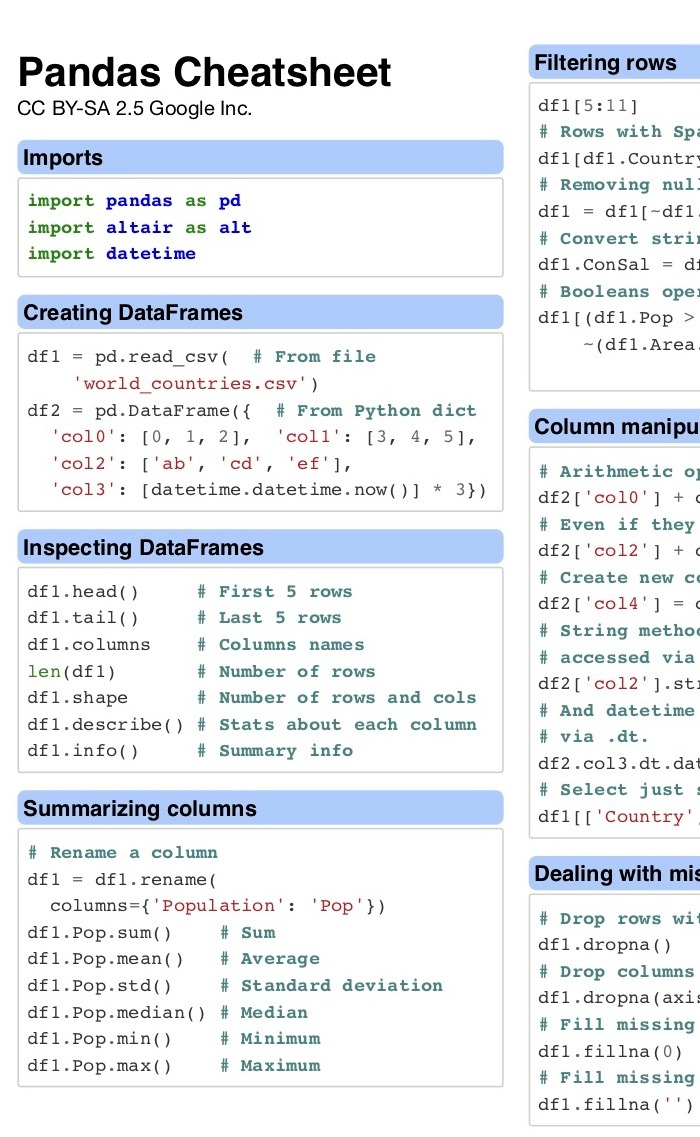Click the '# Create new co' comment
This screenshot has width=700, height=1137.
619,578
